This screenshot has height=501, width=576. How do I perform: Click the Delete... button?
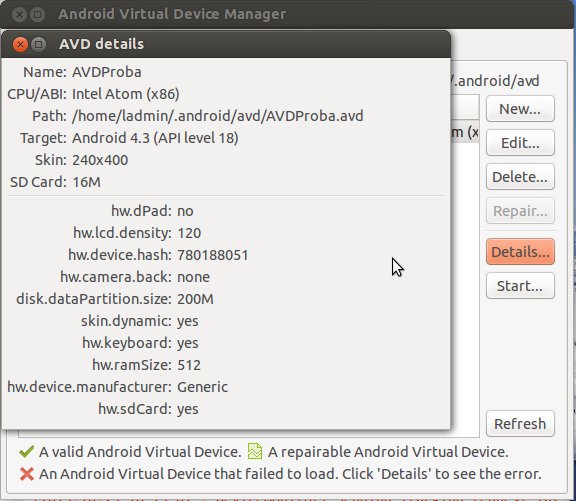pyautogui.click(x=520, y=177)
